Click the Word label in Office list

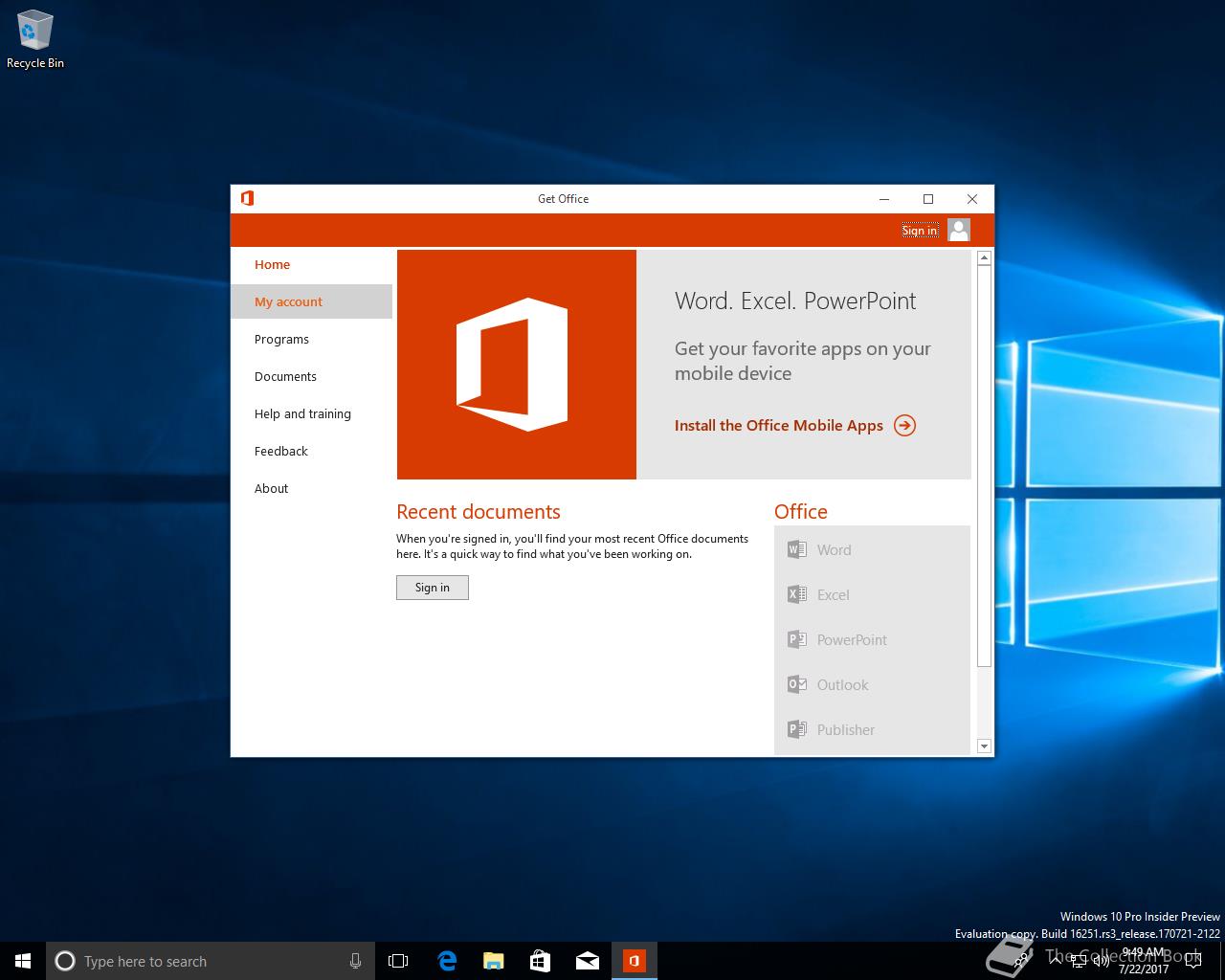coord(834,549)
